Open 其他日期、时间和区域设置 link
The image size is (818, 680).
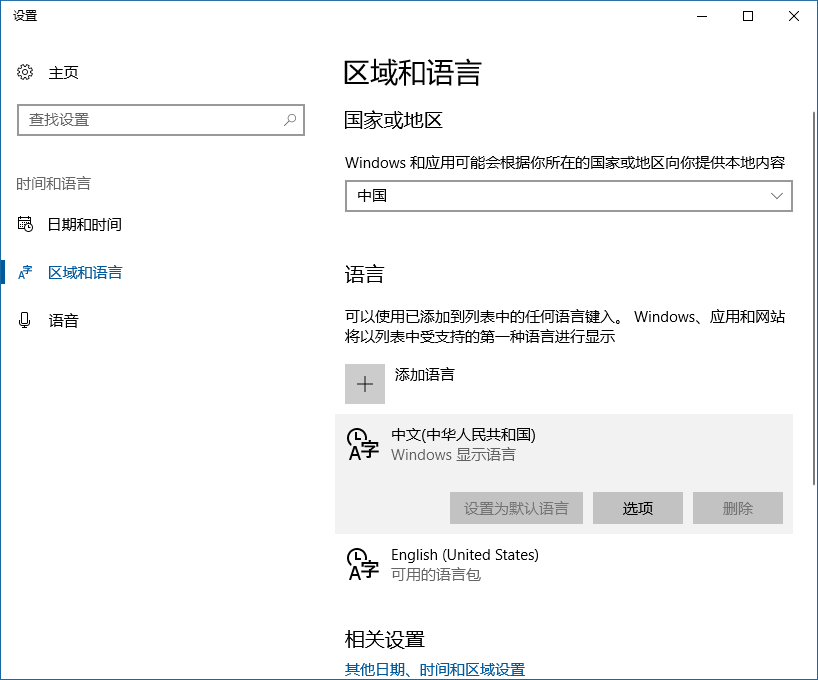(x=435, y=670)
